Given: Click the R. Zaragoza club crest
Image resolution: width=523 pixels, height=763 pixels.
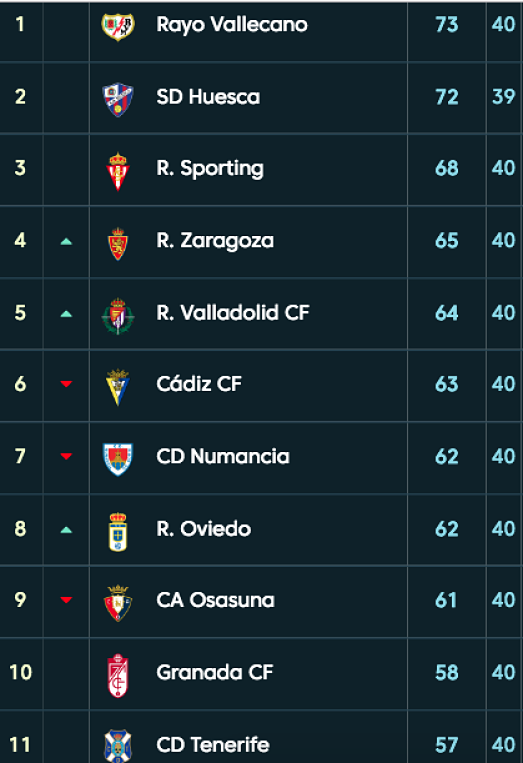Looking at the screenshot, I should [118, 244].
